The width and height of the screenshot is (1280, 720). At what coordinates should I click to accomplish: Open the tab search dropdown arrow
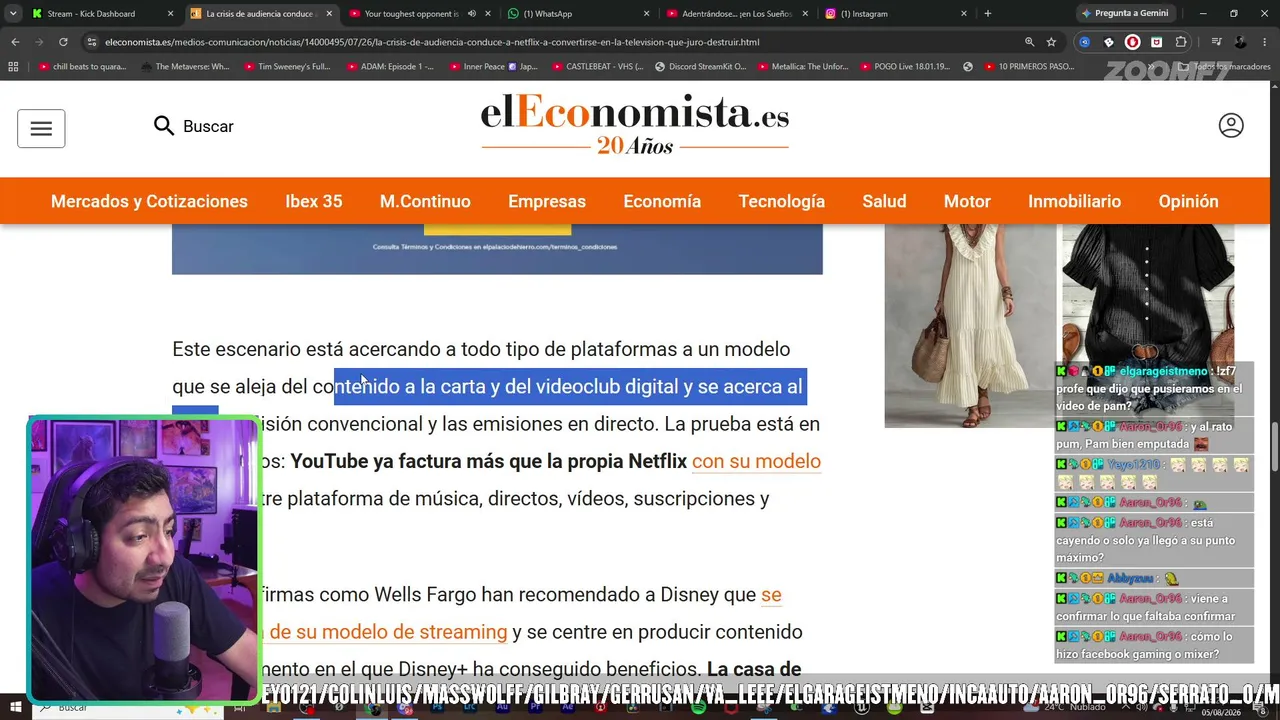coord(15,14)
